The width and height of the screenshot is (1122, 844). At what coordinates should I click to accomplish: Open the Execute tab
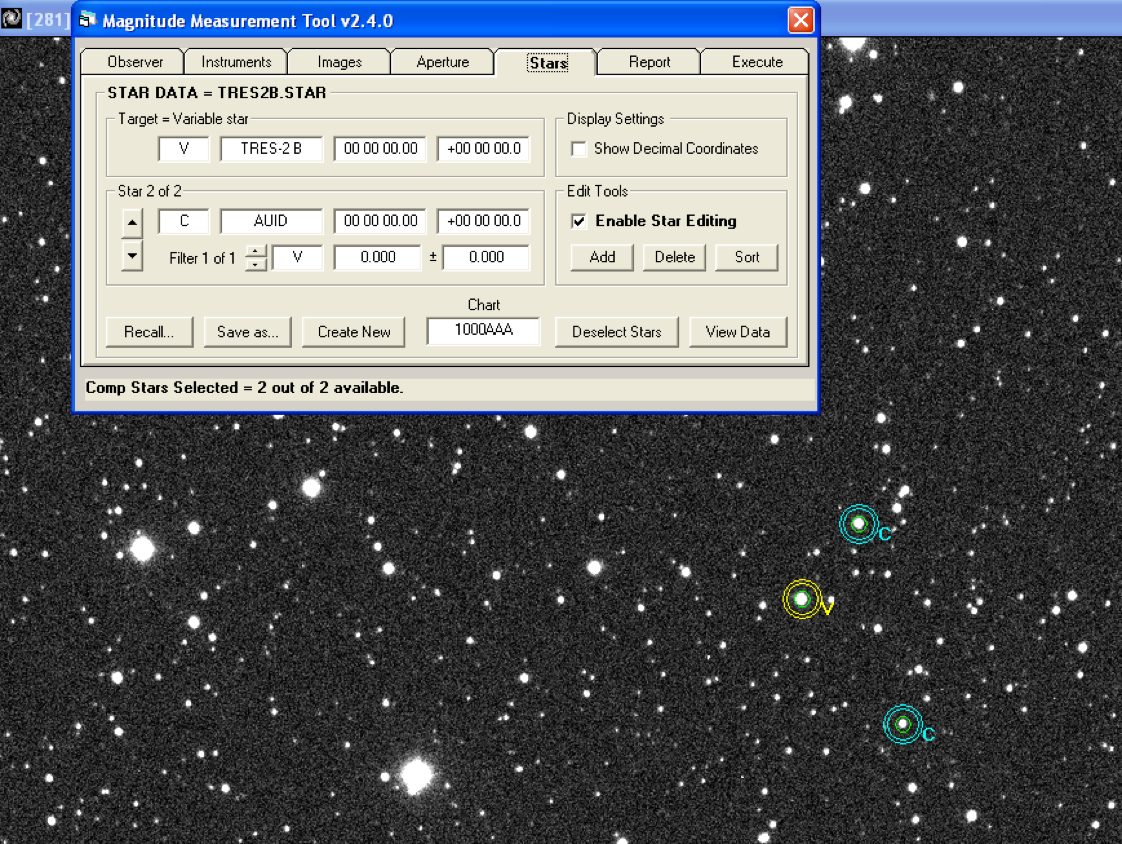click(x=756, y=62)
